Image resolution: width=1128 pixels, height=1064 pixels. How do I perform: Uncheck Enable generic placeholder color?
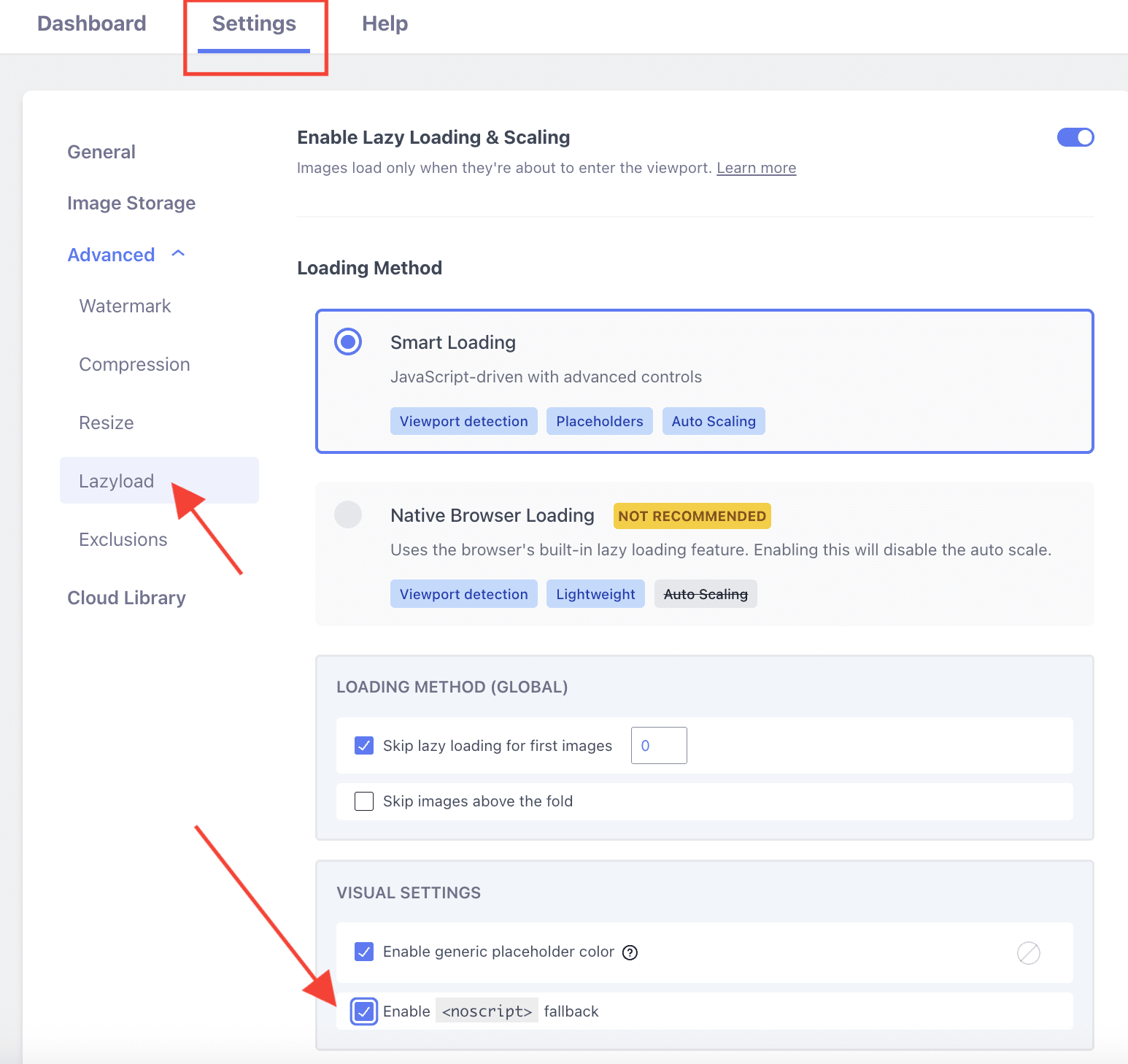[x=364, y=952]
